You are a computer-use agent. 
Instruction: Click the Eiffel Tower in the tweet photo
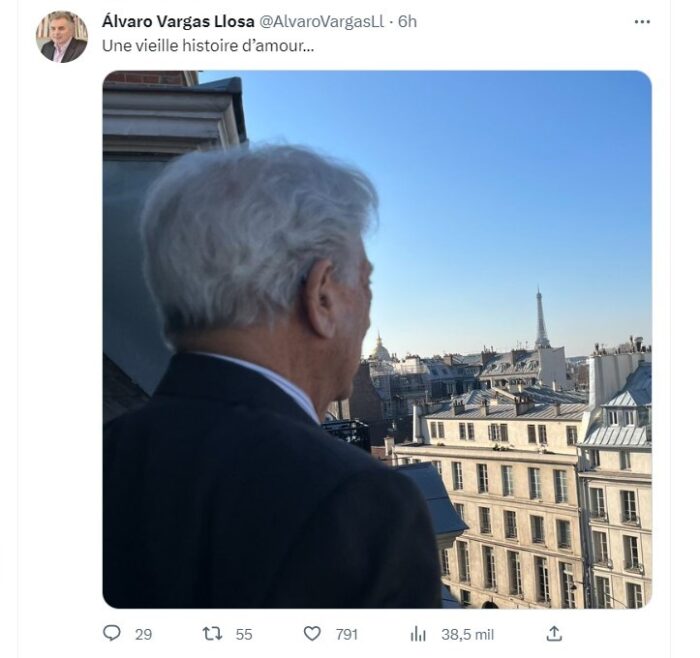click(542, 319)
